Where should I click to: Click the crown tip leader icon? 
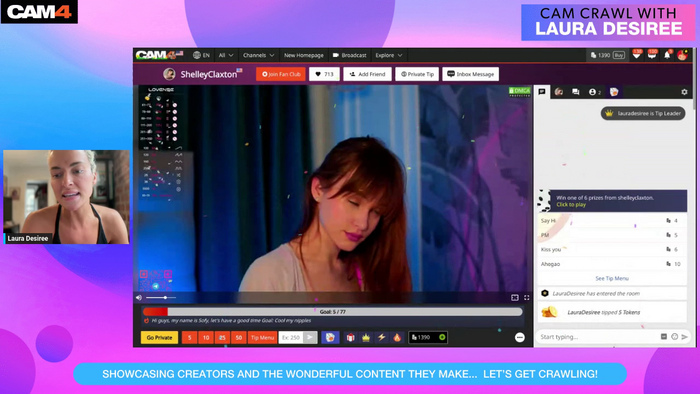tap(366, 337)
